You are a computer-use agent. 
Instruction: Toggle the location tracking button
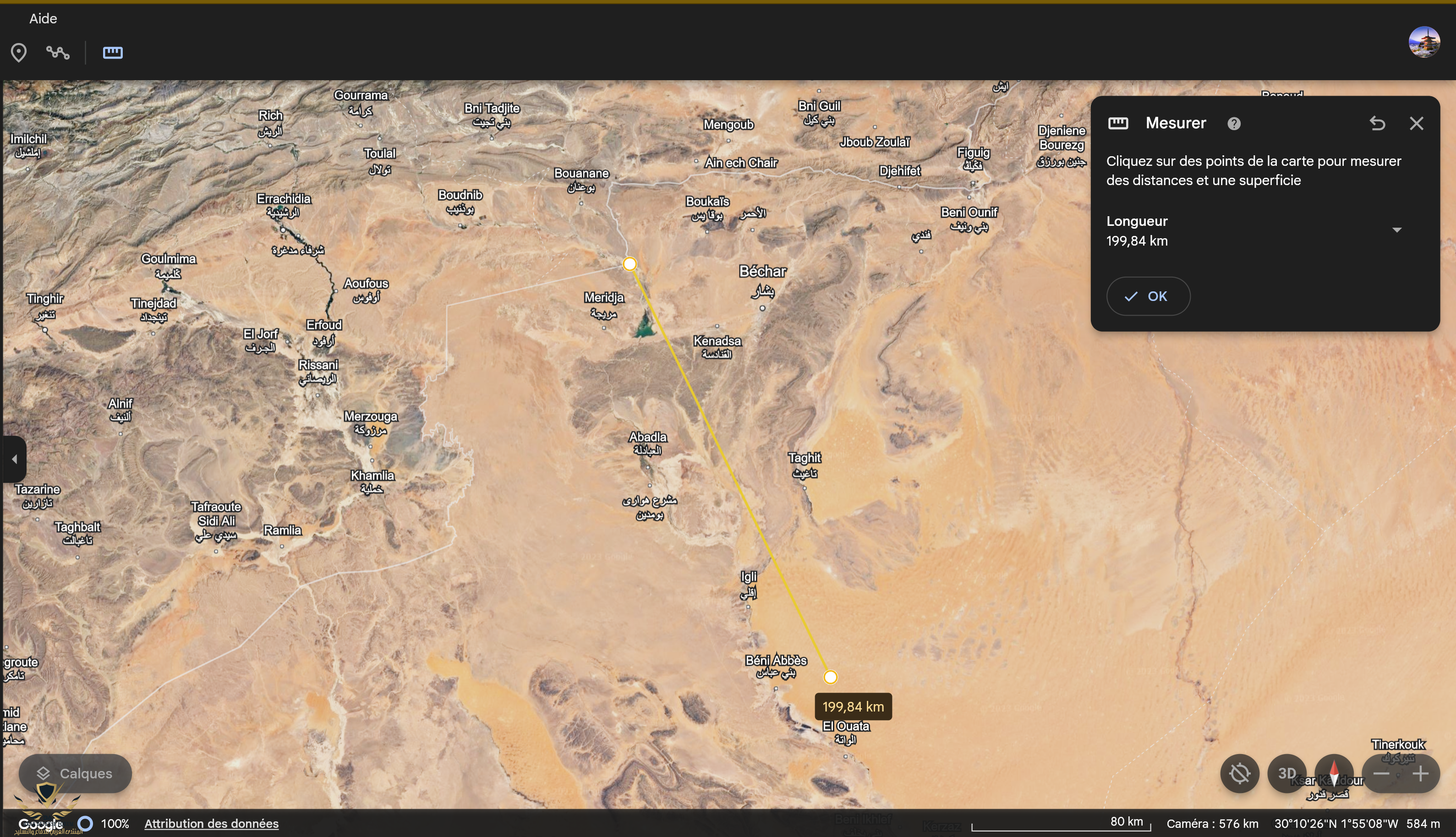click(1240, 773)
